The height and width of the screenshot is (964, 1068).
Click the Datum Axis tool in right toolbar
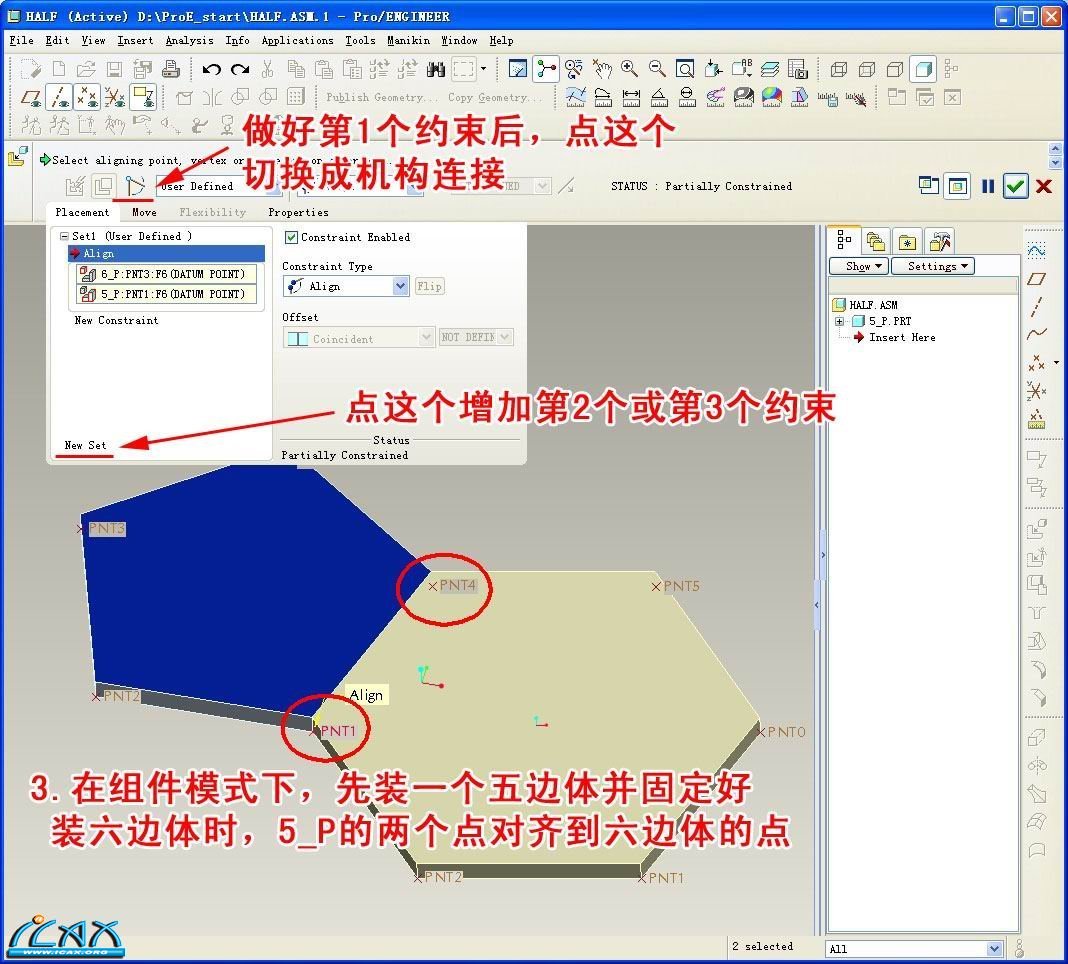tap(1036, 307)
